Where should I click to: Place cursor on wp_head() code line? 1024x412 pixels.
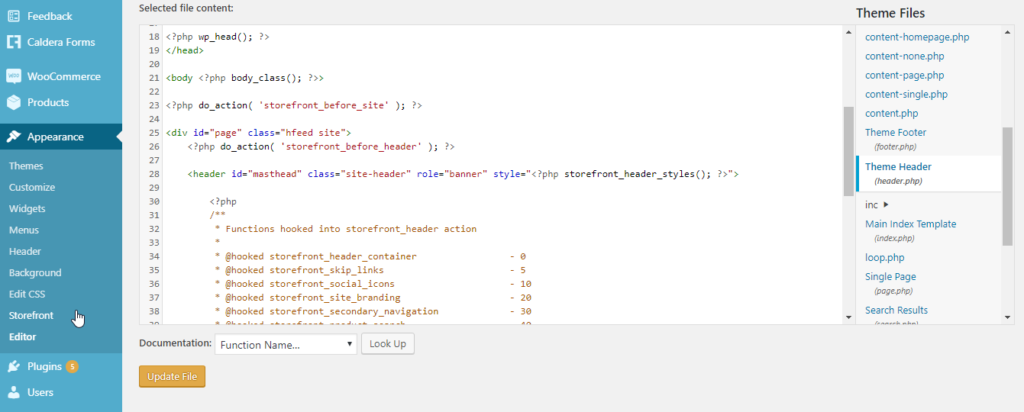click(217, 37)
